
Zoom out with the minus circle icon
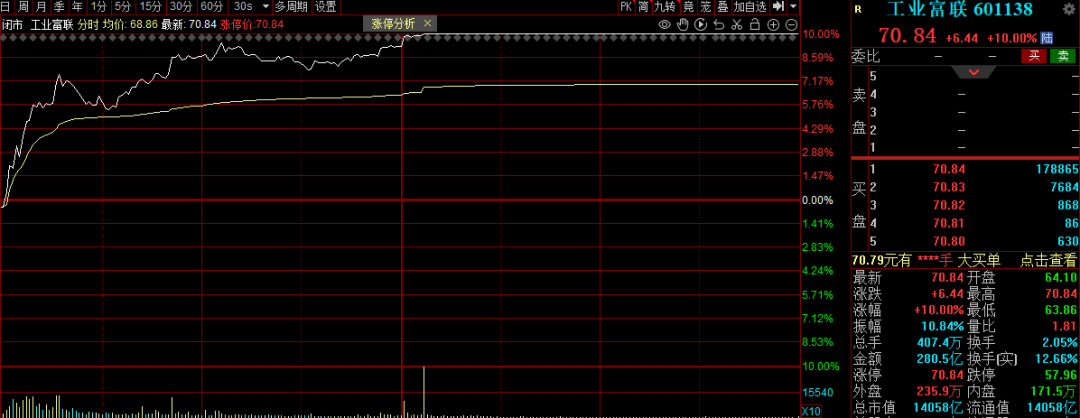(791, 25)
